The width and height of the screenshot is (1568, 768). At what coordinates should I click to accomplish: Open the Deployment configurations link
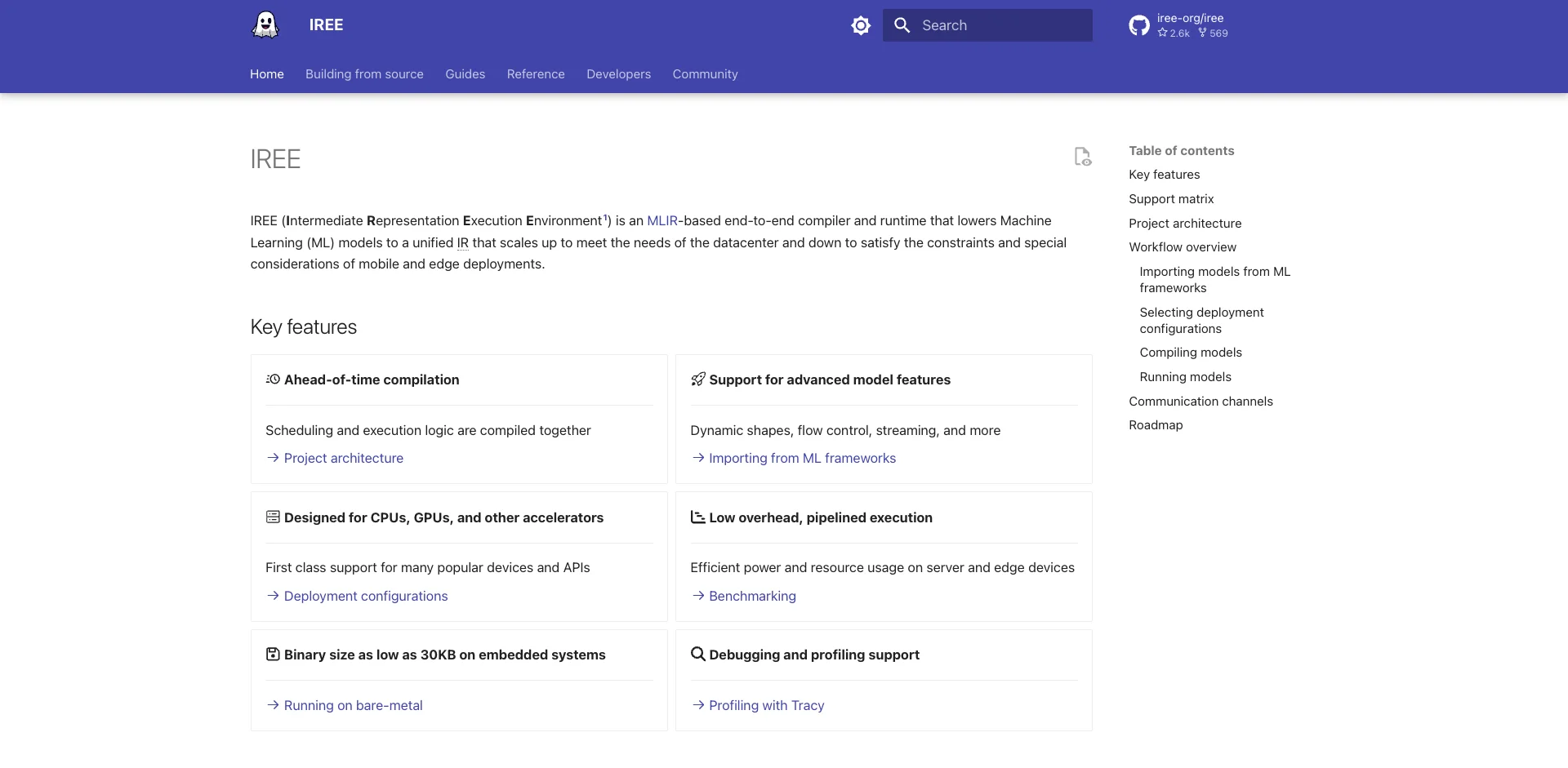(x=366, y=597)
